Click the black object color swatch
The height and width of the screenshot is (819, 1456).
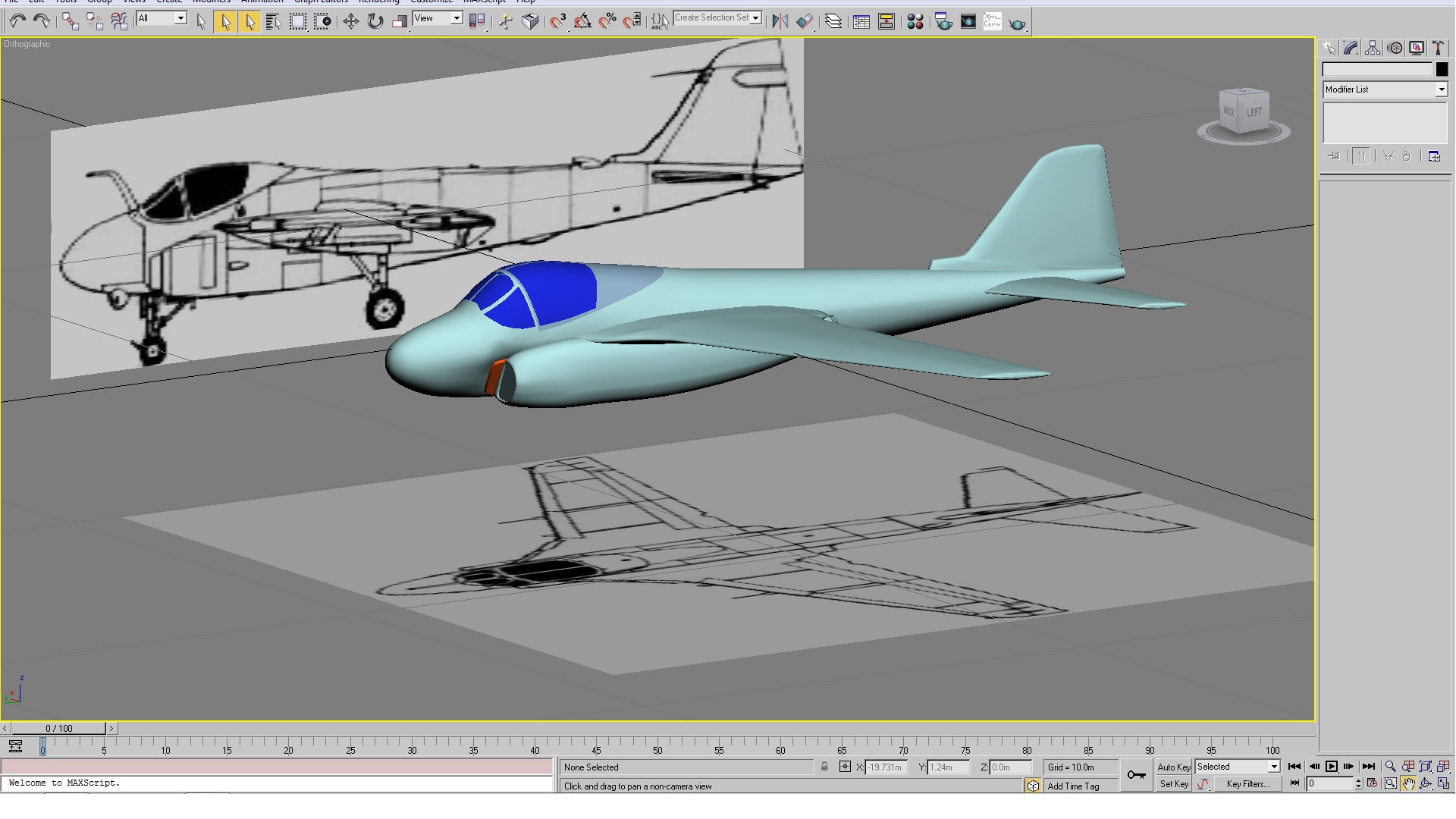(x=1442, y=69)
